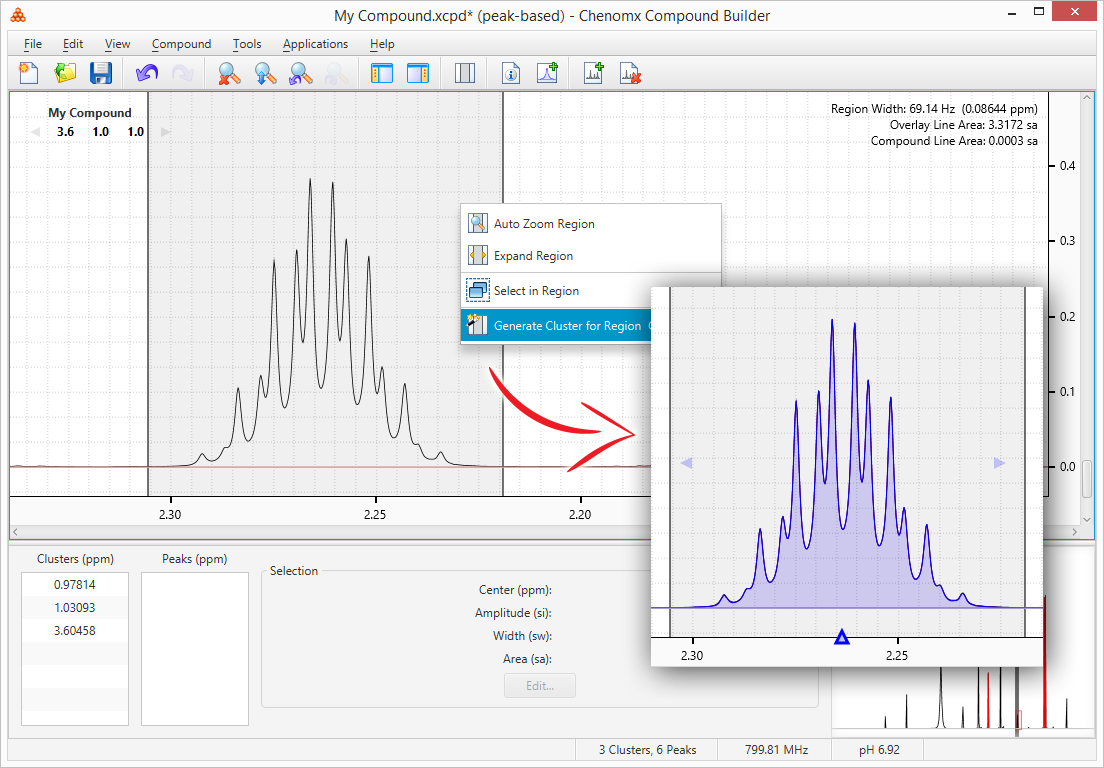The height and width of the screenshot is (768, 1104).
Task: Click the Width (sw): label
Action: pyautogui.click(x=522, y=636)
